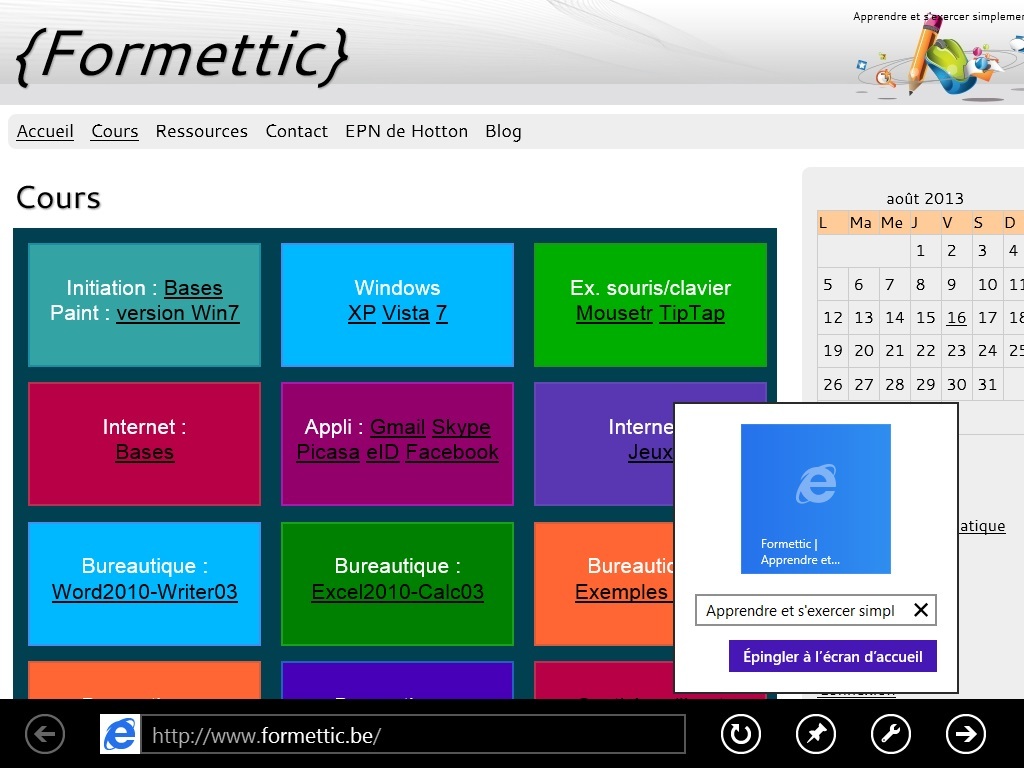Open the Internet Bases link in red tile
The image size is (1024, 768).
[144, 452]
